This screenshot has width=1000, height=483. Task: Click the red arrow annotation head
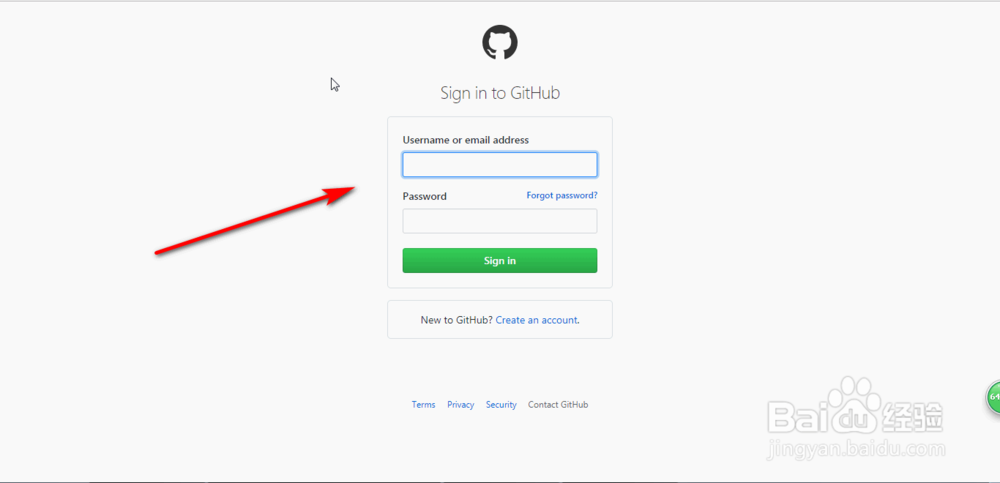[x=339, y=195]
